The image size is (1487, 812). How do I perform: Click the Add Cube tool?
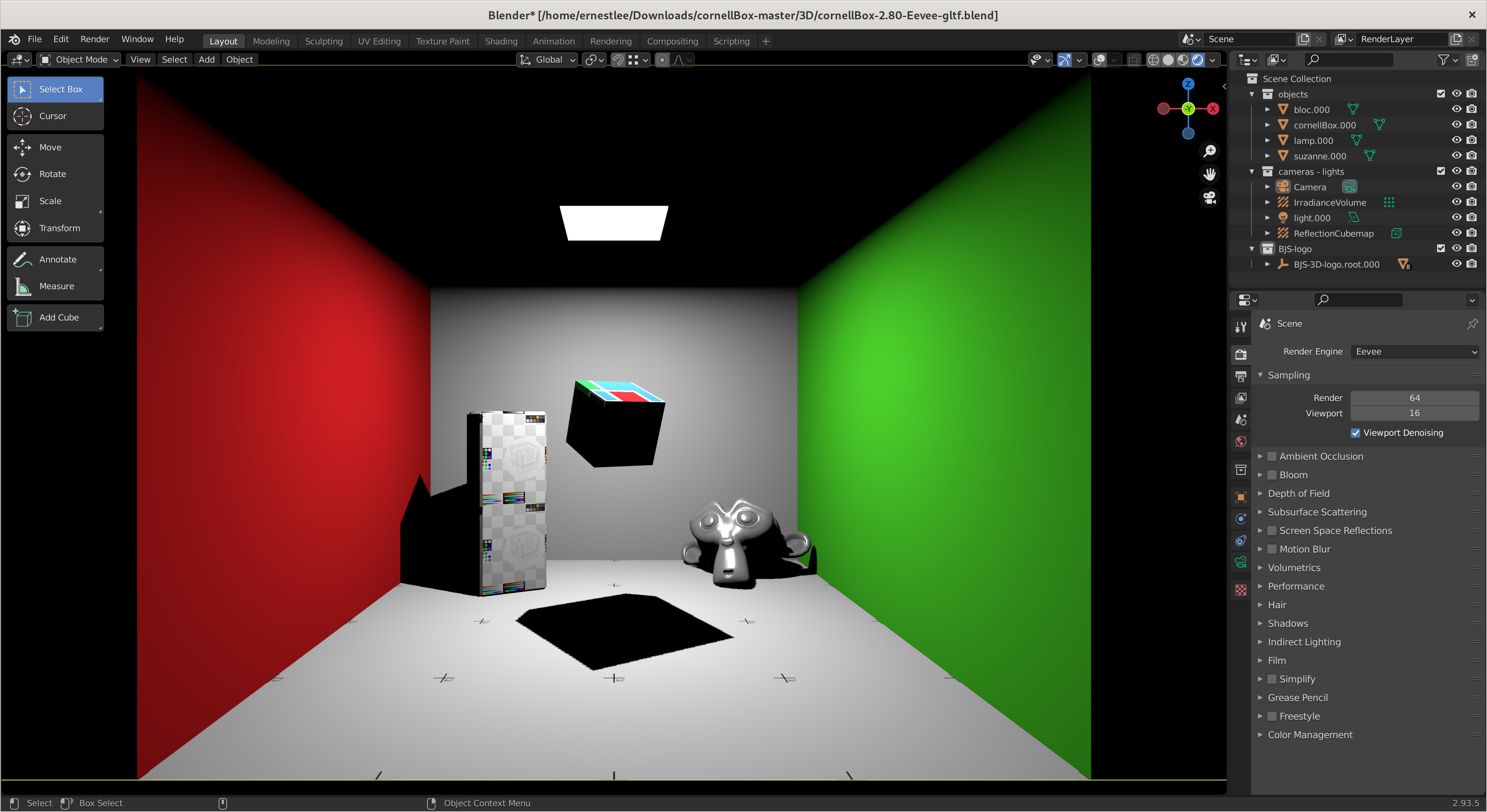click(x=55, y=317)
